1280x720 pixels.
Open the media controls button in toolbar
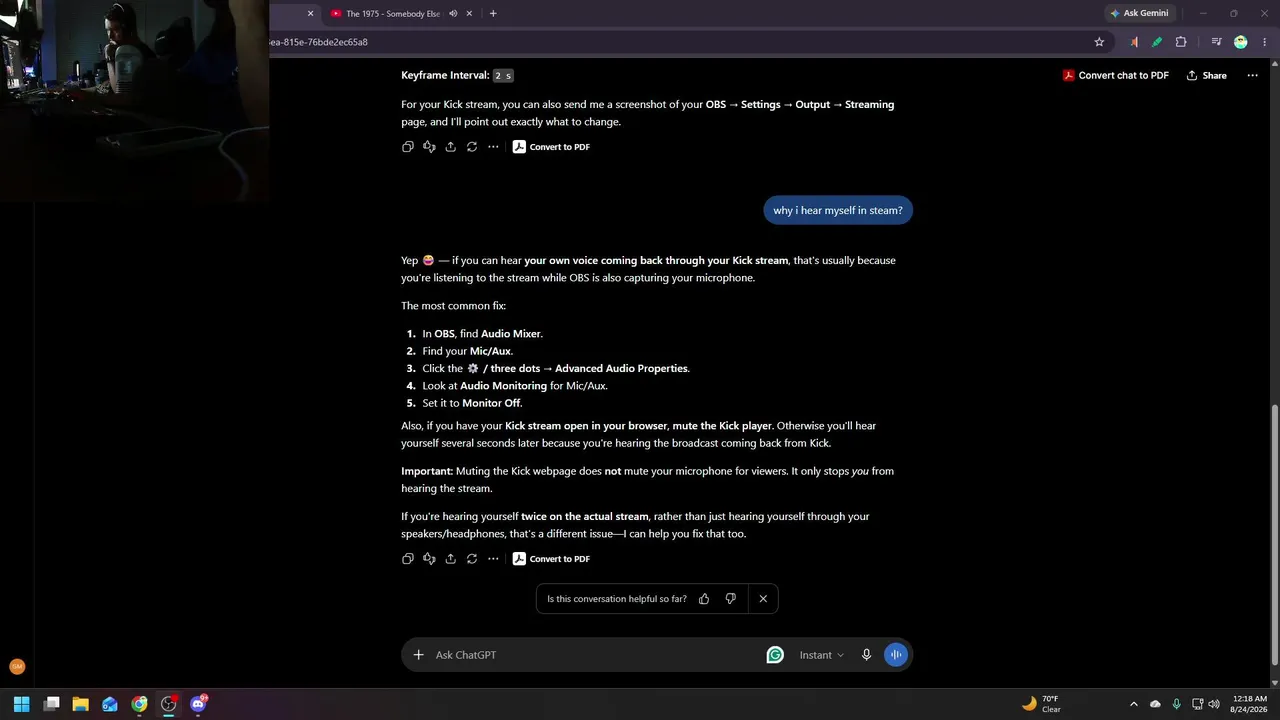pos(1216,42)
